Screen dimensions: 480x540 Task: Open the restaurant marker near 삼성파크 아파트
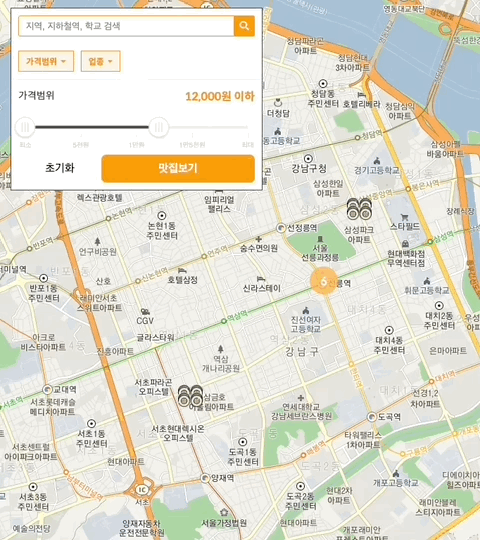(359, 209)
